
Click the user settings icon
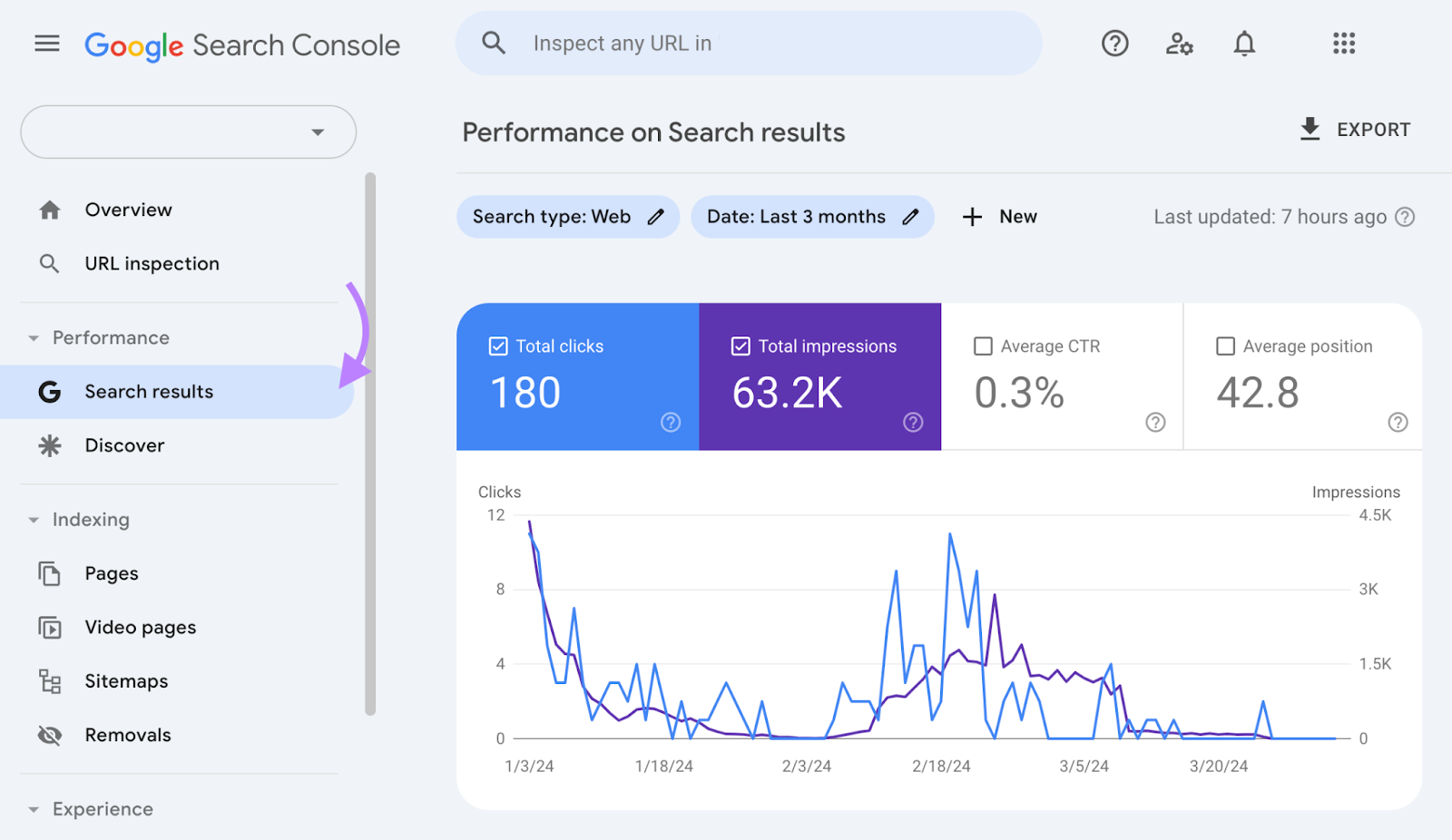pyautogui.click(x=1179, y=43)
